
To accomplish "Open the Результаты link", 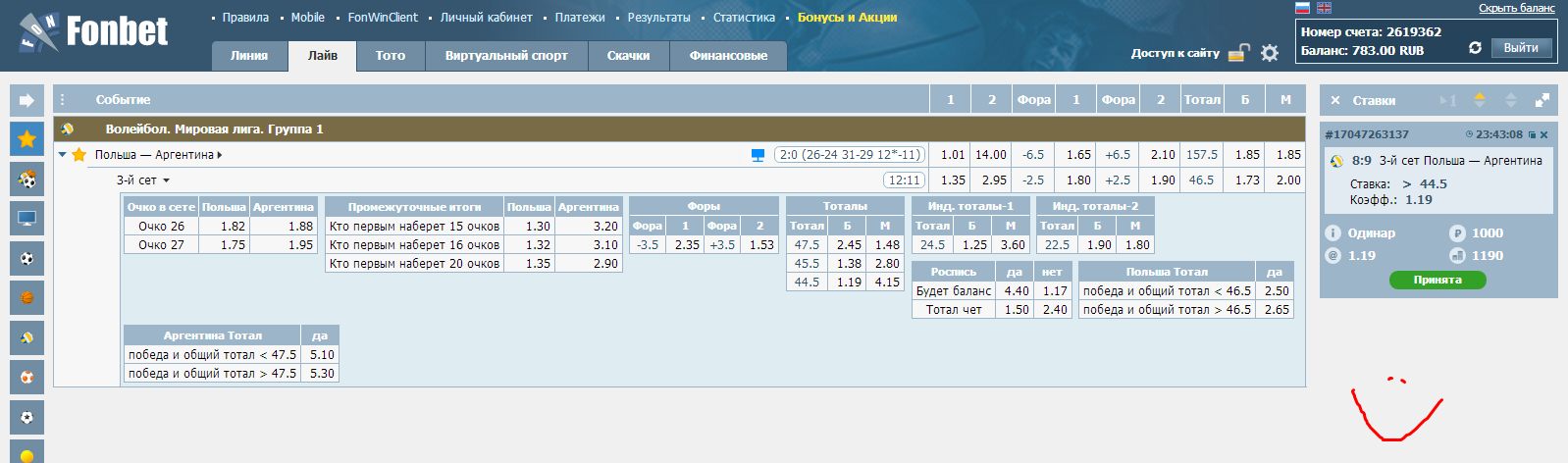I will [658, 18].
